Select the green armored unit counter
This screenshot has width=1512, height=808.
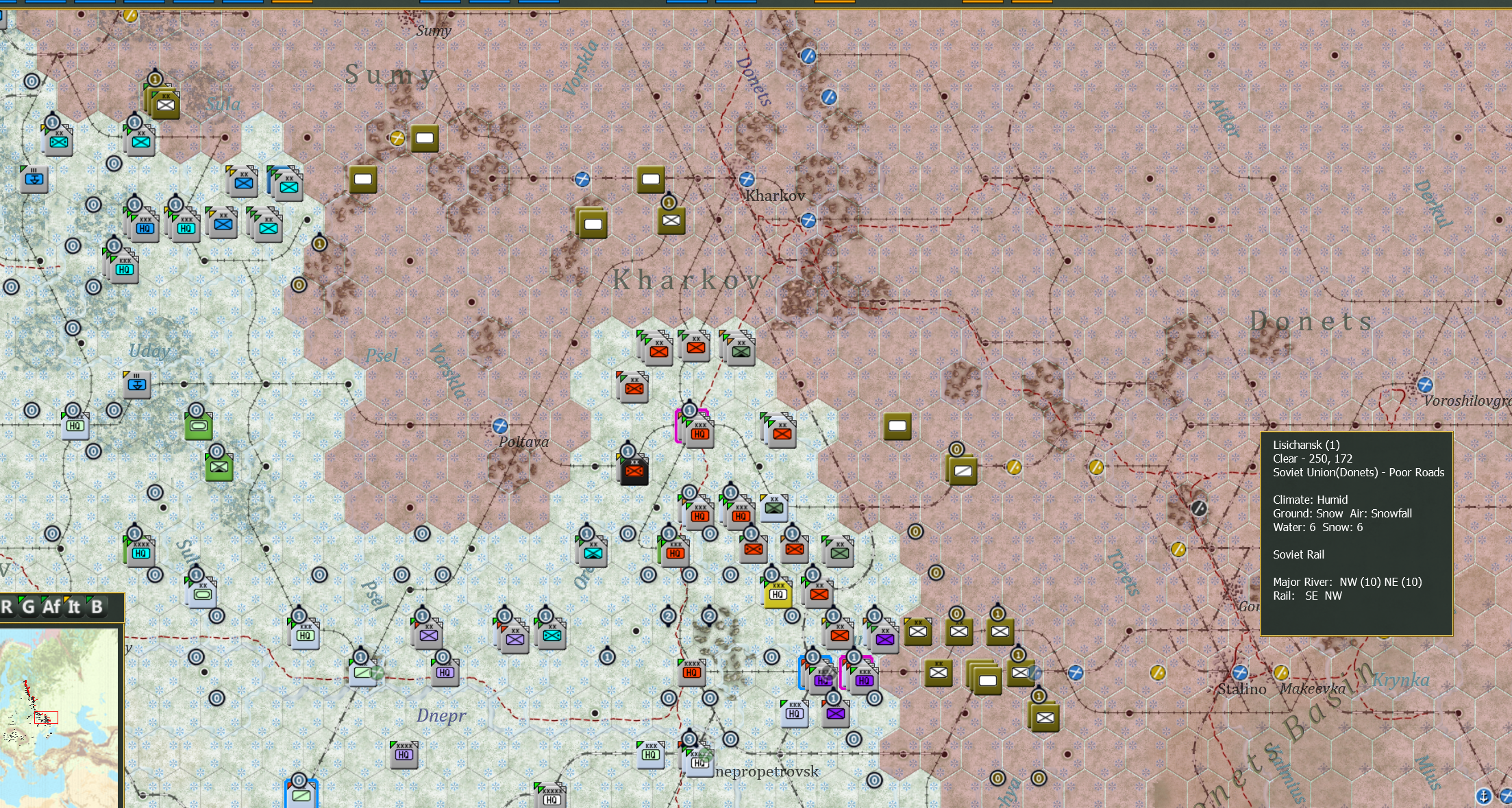coord(199,426)
